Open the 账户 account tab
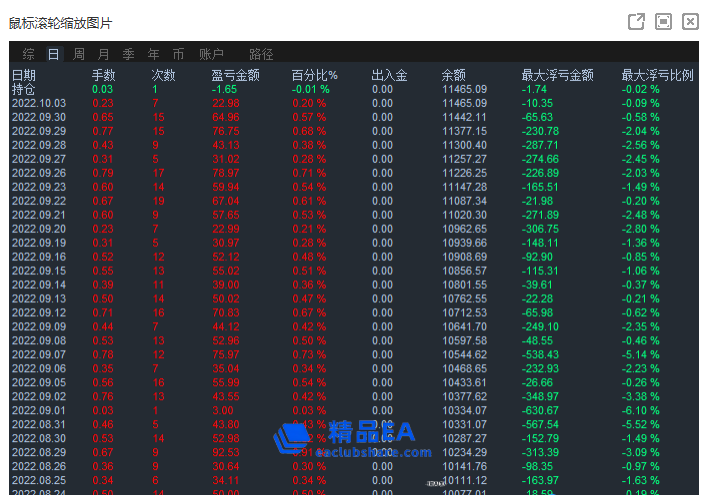Viewport: 706px width, 495px height. point(211,54)
